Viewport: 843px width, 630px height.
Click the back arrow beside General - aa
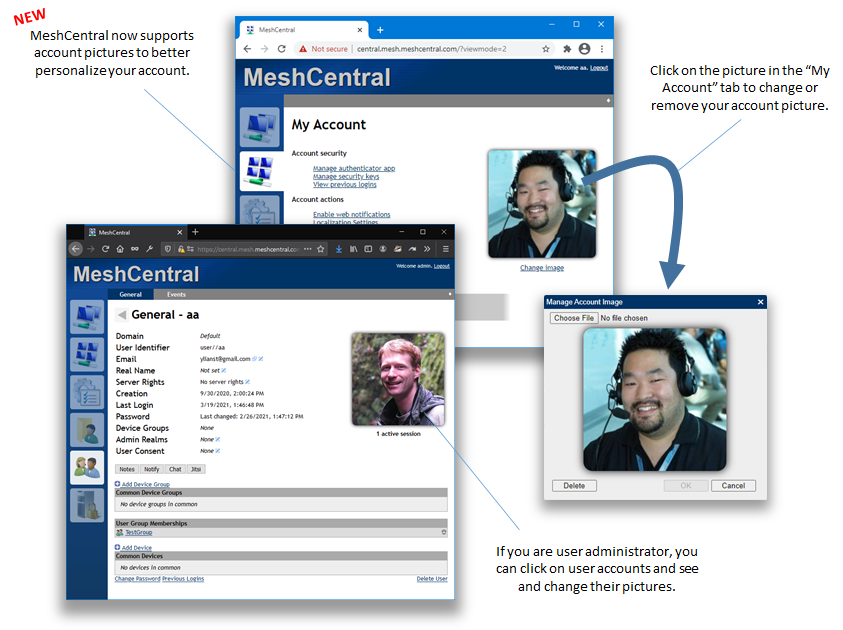120,313
